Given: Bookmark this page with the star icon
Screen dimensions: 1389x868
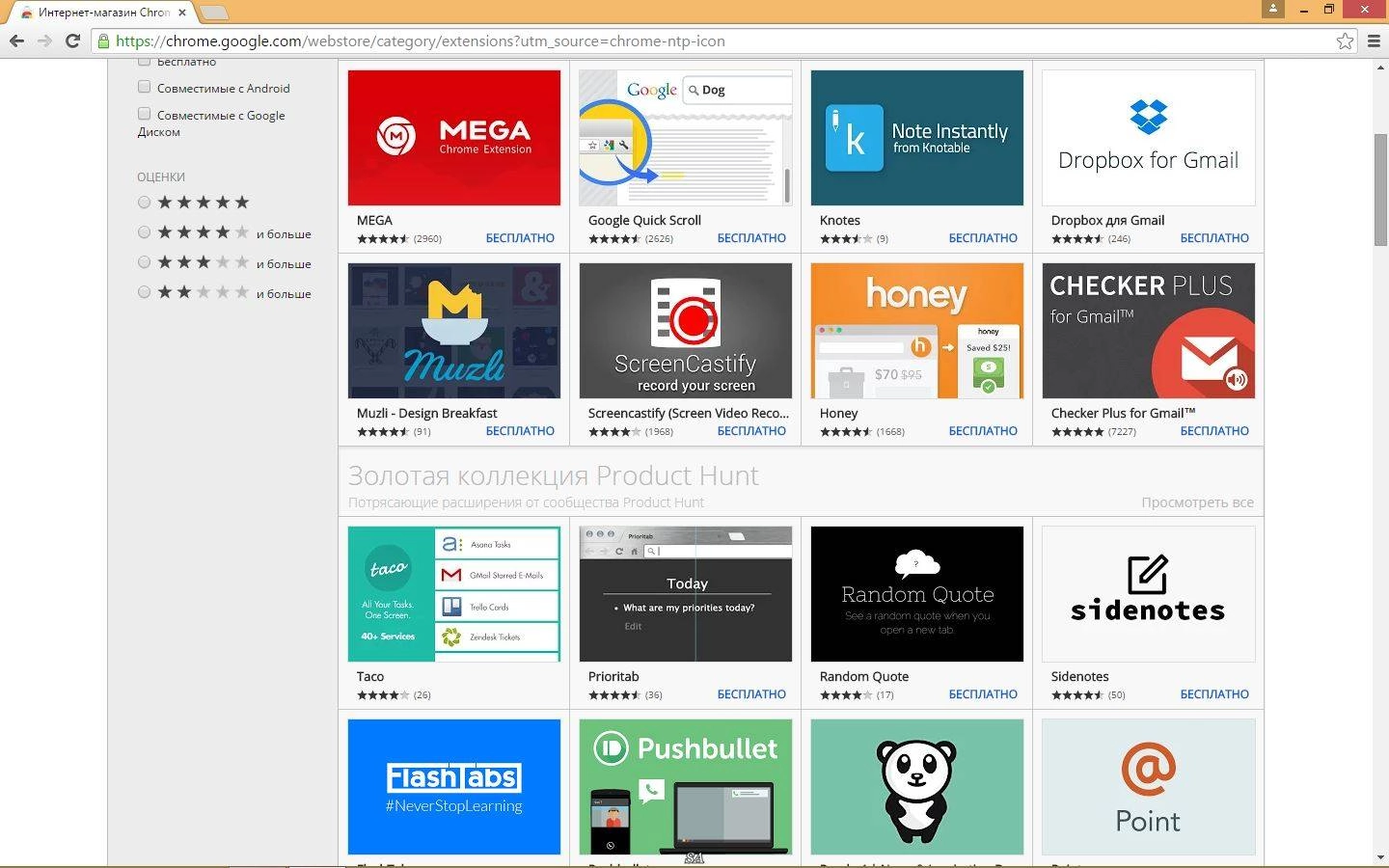Looking at the screenshot, I should tap(1345, 41).
